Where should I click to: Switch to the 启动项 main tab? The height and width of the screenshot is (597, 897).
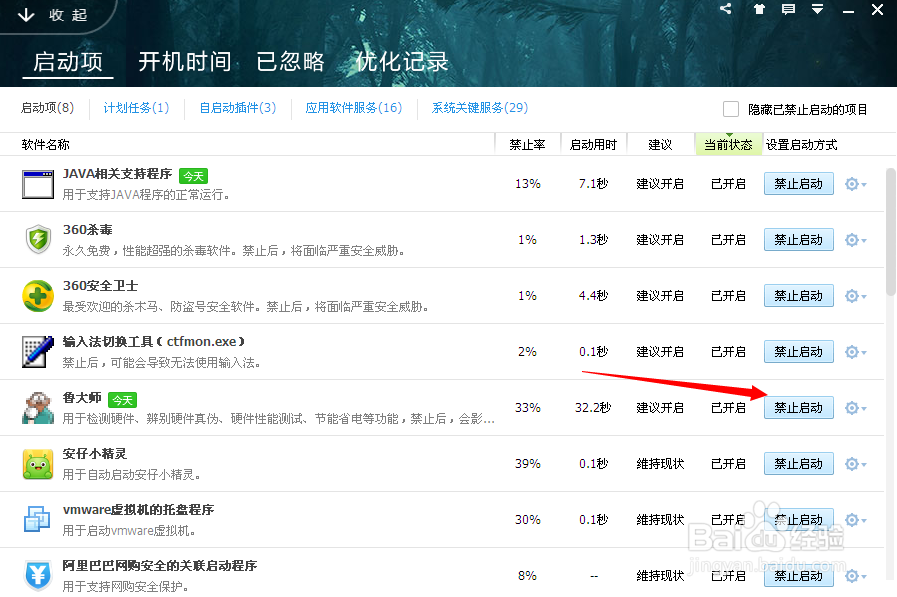[x=68, y=62]
